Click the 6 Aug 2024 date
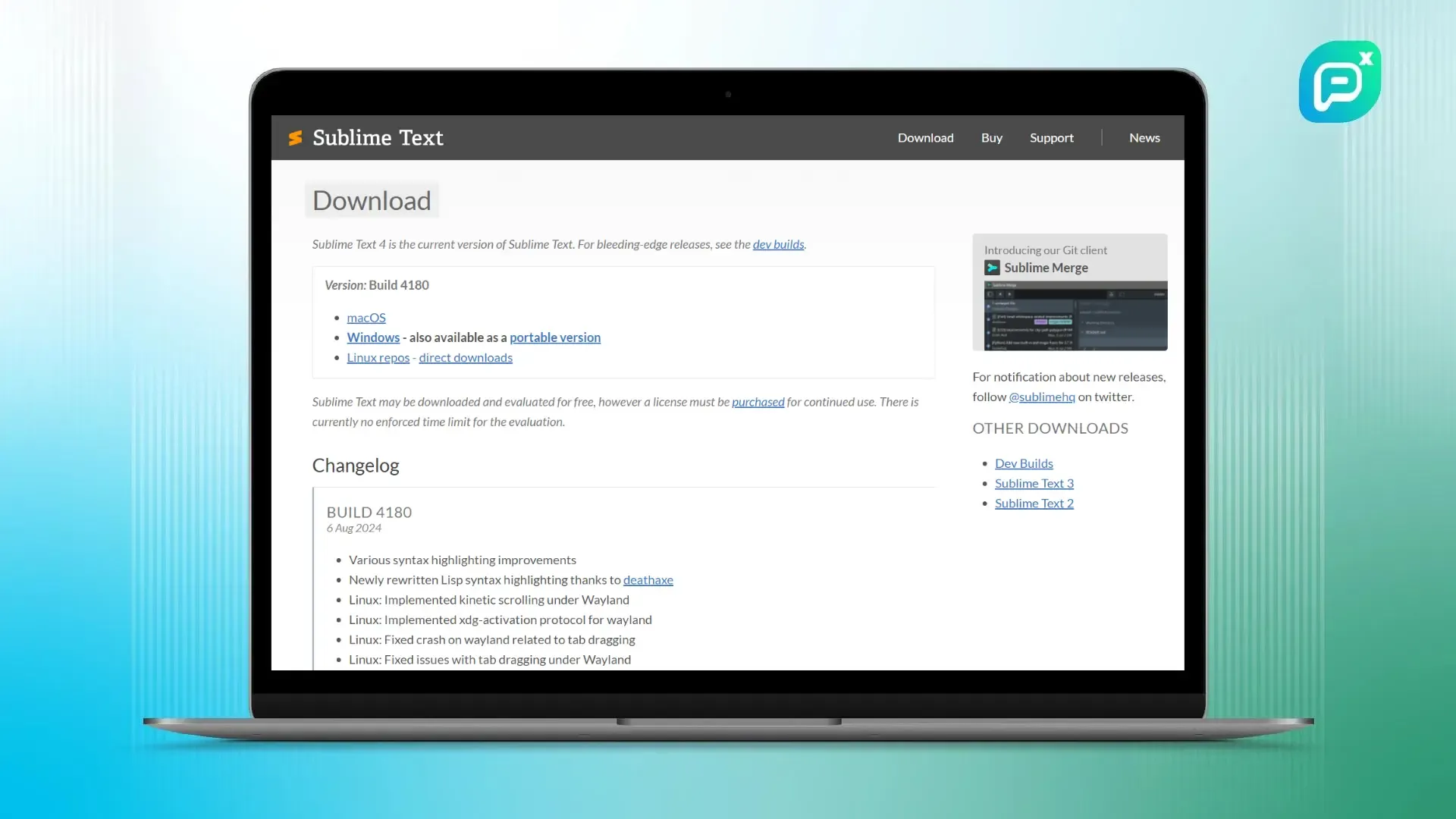Viewport: 1456px width, 819px height. click(354, 529)
